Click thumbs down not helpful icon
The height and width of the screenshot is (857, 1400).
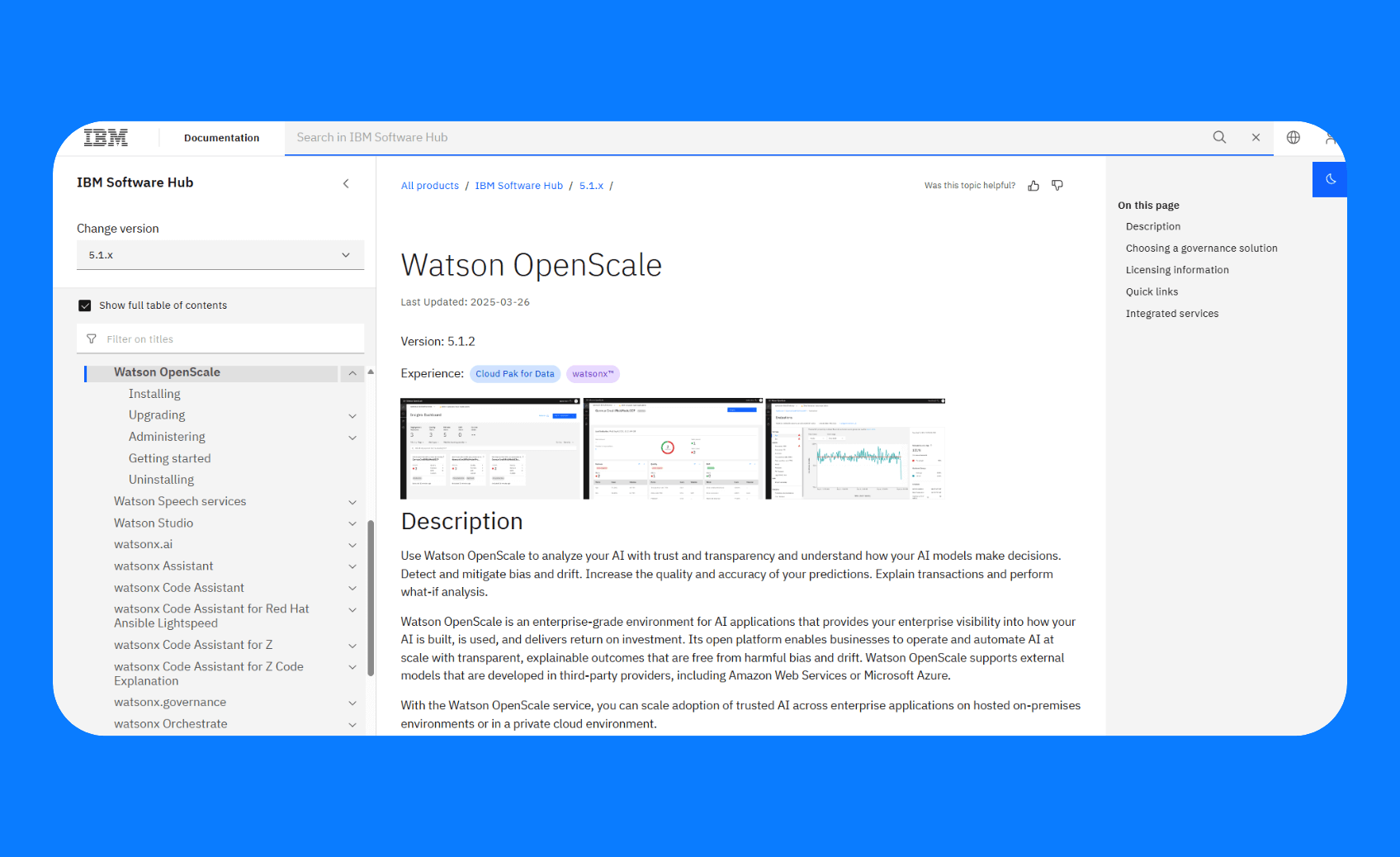point(1057,186)
